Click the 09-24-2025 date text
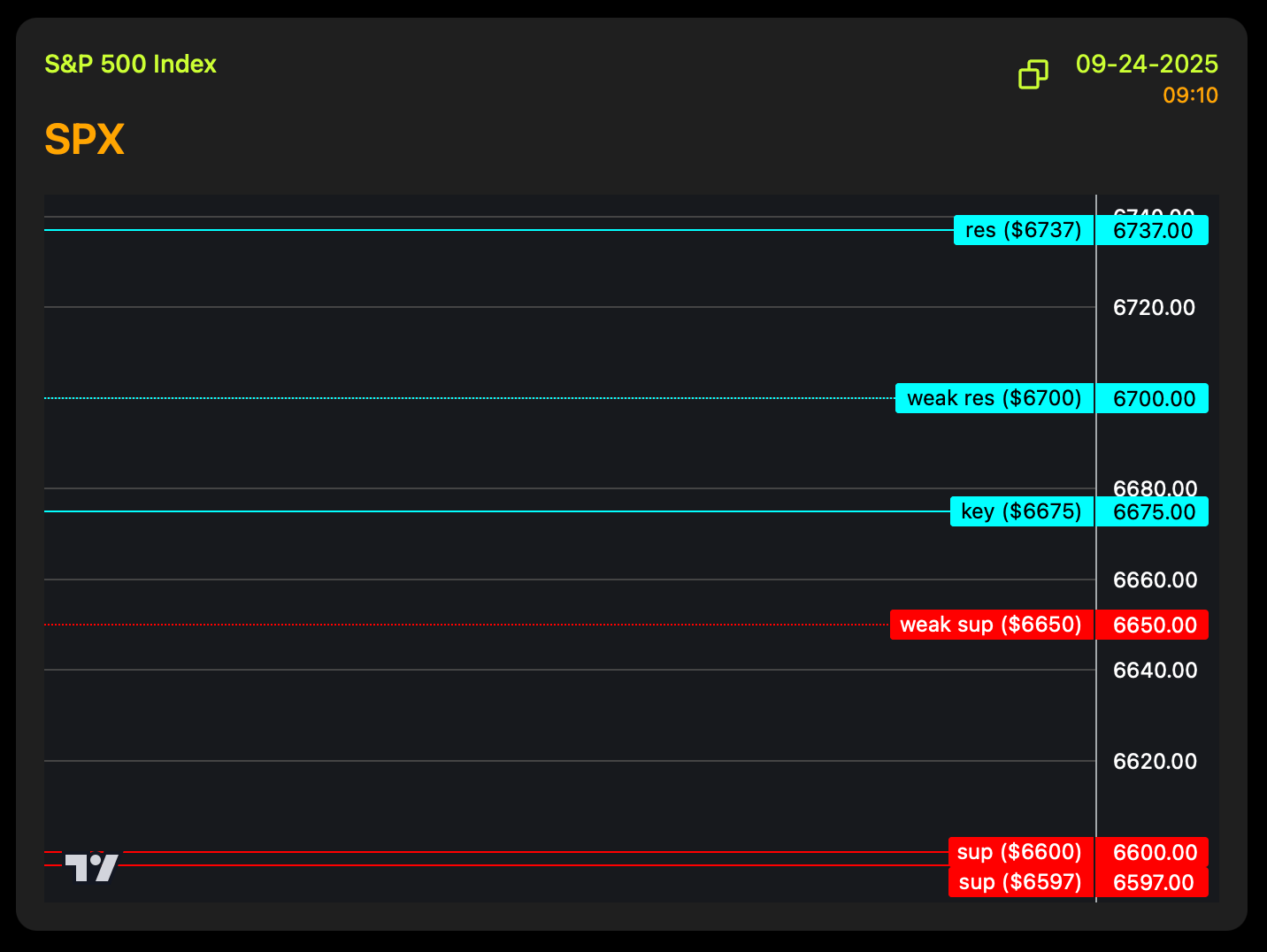The width and height of the screenshot is (1267, 952). point(1147,65)
